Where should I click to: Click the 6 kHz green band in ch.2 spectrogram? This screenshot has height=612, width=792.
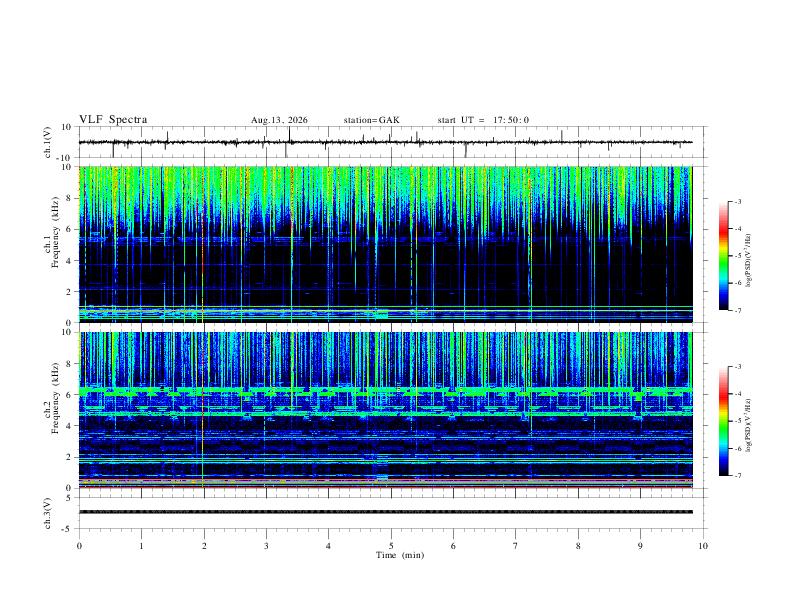point(385,391)
